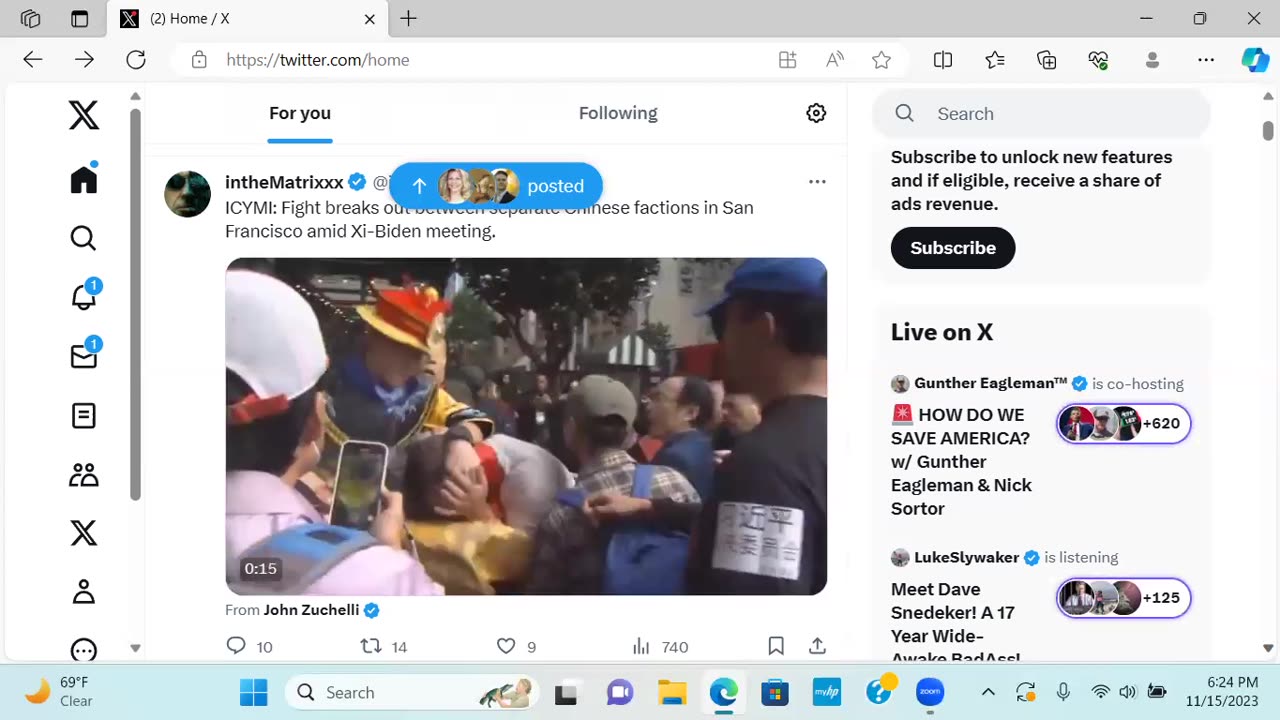Image resolution: width=1280 pixels, height=720 pixels.
Task: Open Read aloud icon in address bar
Action: [x=835, y=60]
